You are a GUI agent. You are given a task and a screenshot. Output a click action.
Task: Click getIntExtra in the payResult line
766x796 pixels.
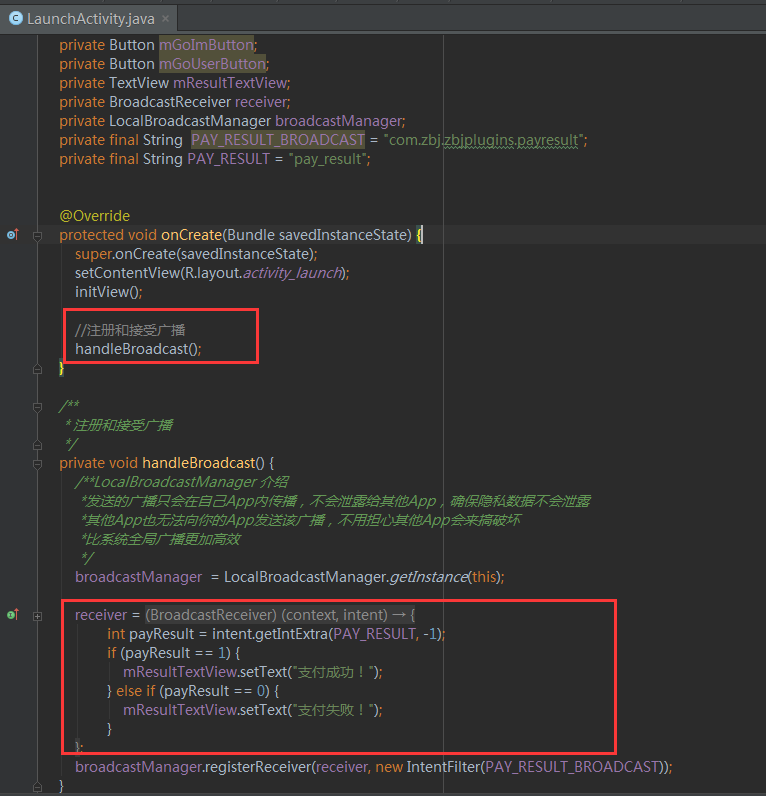(x=289, y=634)
